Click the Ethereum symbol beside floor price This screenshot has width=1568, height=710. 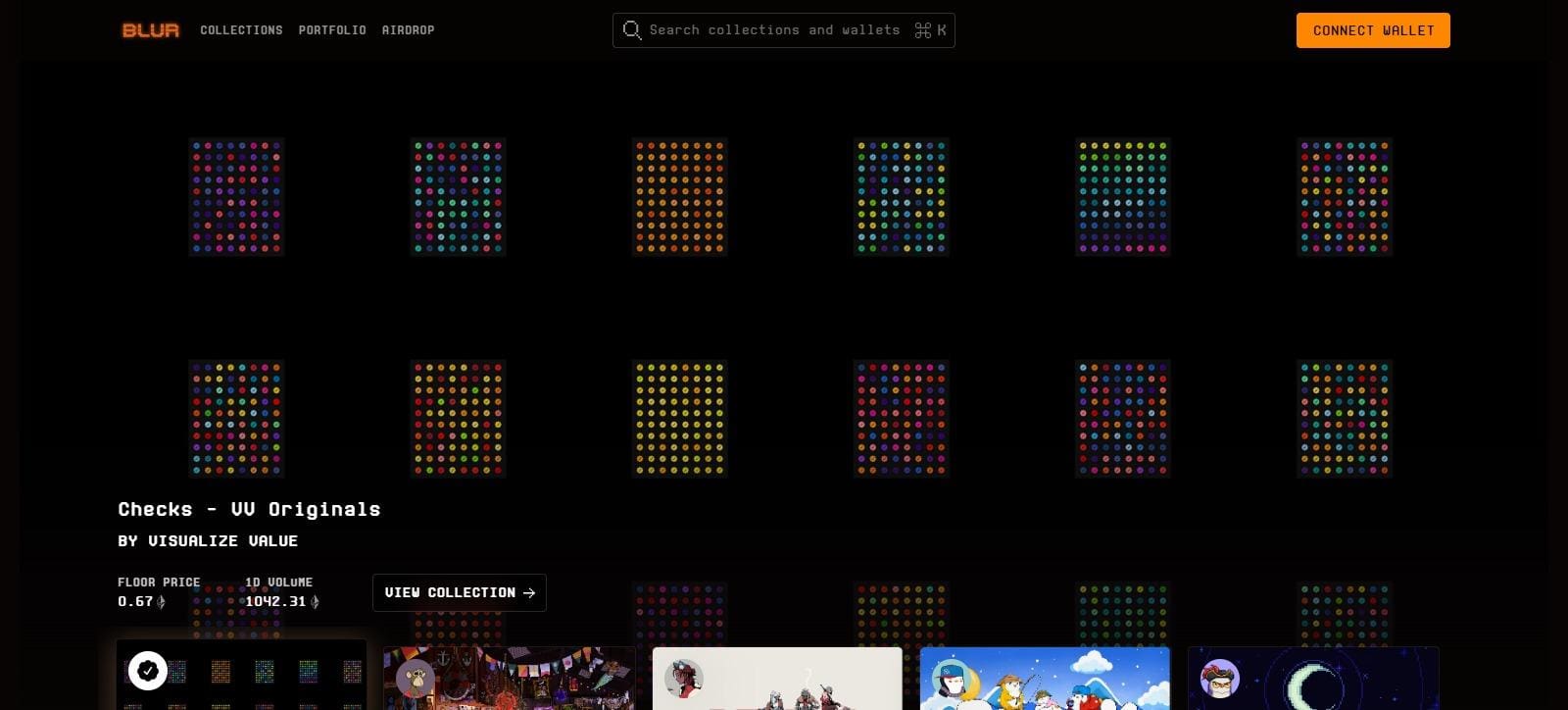click(162, 601)
